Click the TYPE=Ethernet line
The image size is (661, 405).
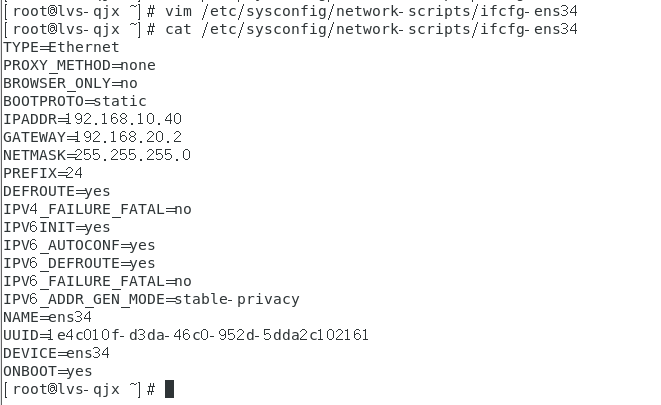[x=61, y=47]
